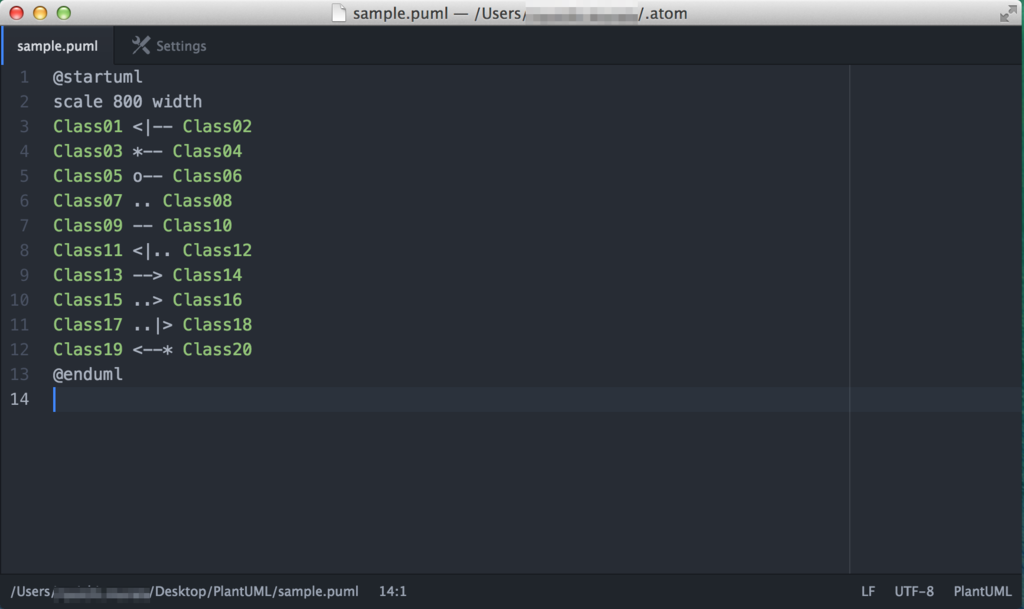Toggle fullscreen with the title bar arrows
Image resolution: width=1024 pixels, height=609 pixels.
click(x=1008, y=13)
